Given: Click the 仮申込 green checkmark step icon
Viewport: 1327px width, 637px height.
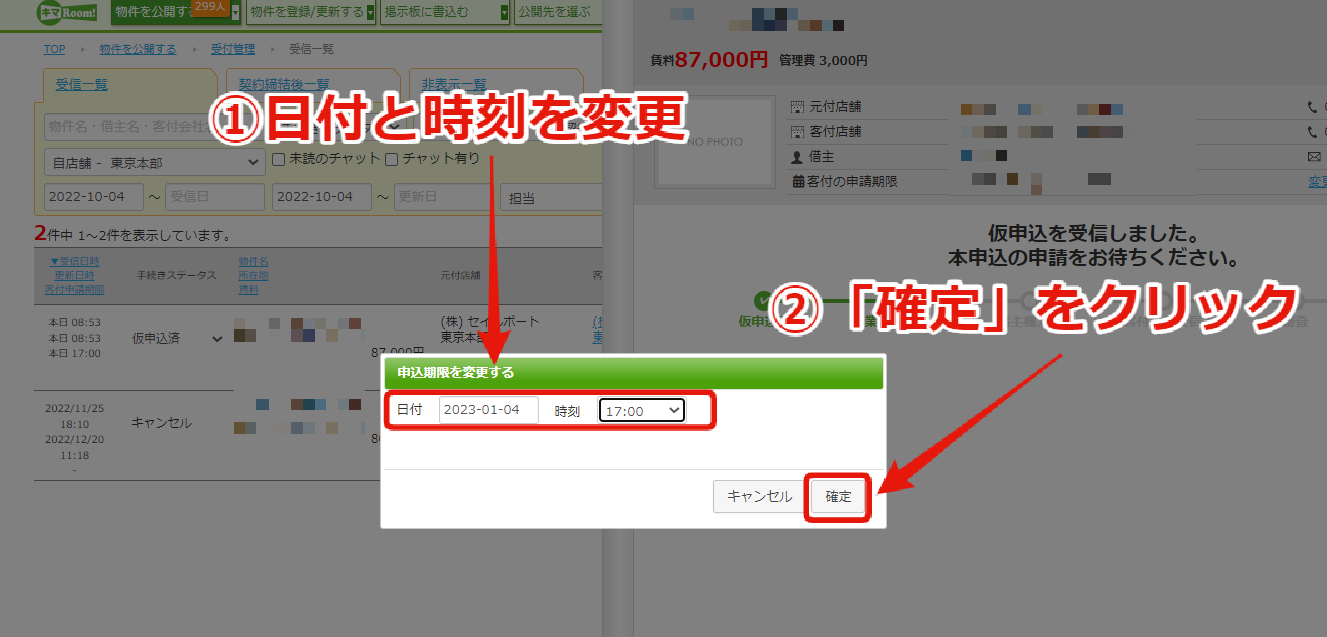Looking at the screenshot, I should 765,301.
